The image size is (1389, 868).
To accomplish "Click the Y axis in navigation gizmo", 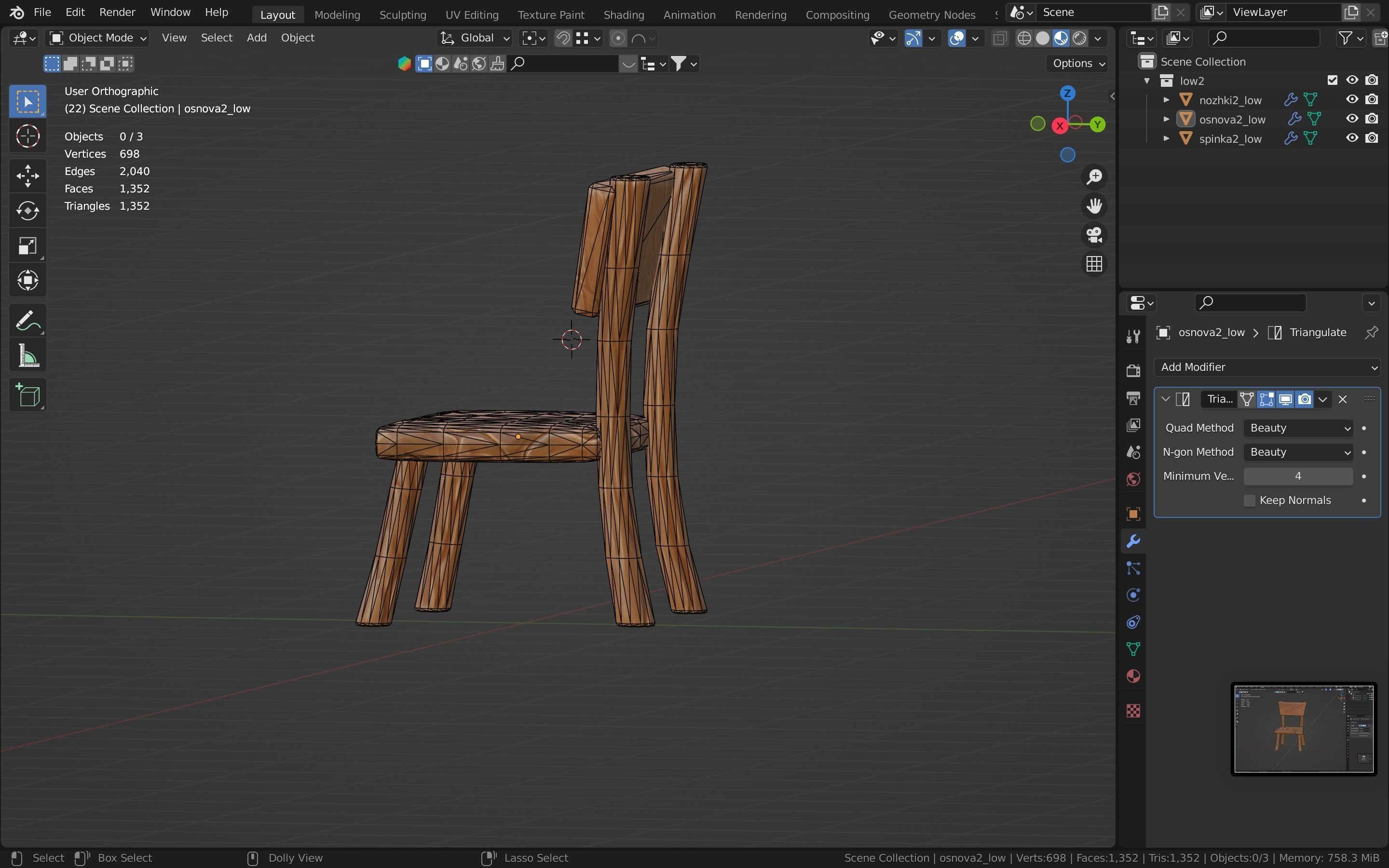I will click(1097, 124).
